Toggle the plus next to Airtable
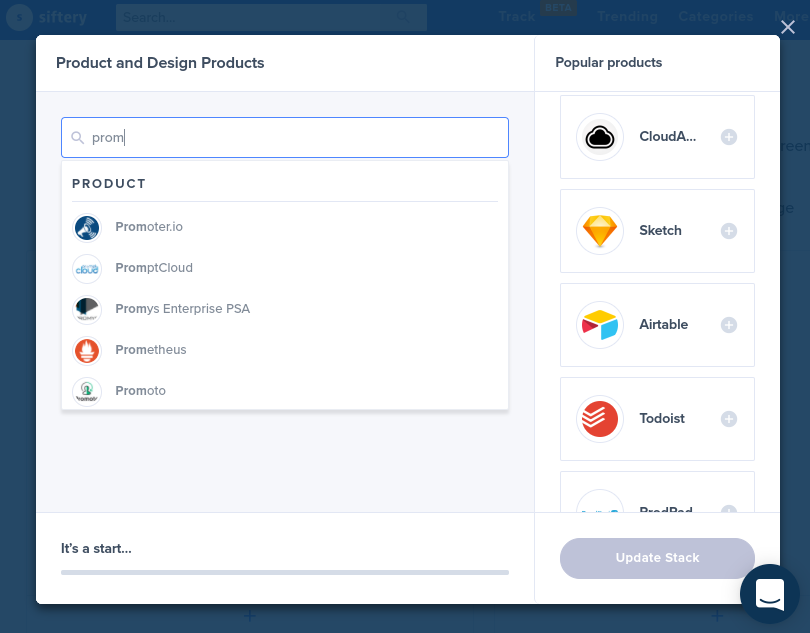Screen dimensions: 810x633 point(729,325)
